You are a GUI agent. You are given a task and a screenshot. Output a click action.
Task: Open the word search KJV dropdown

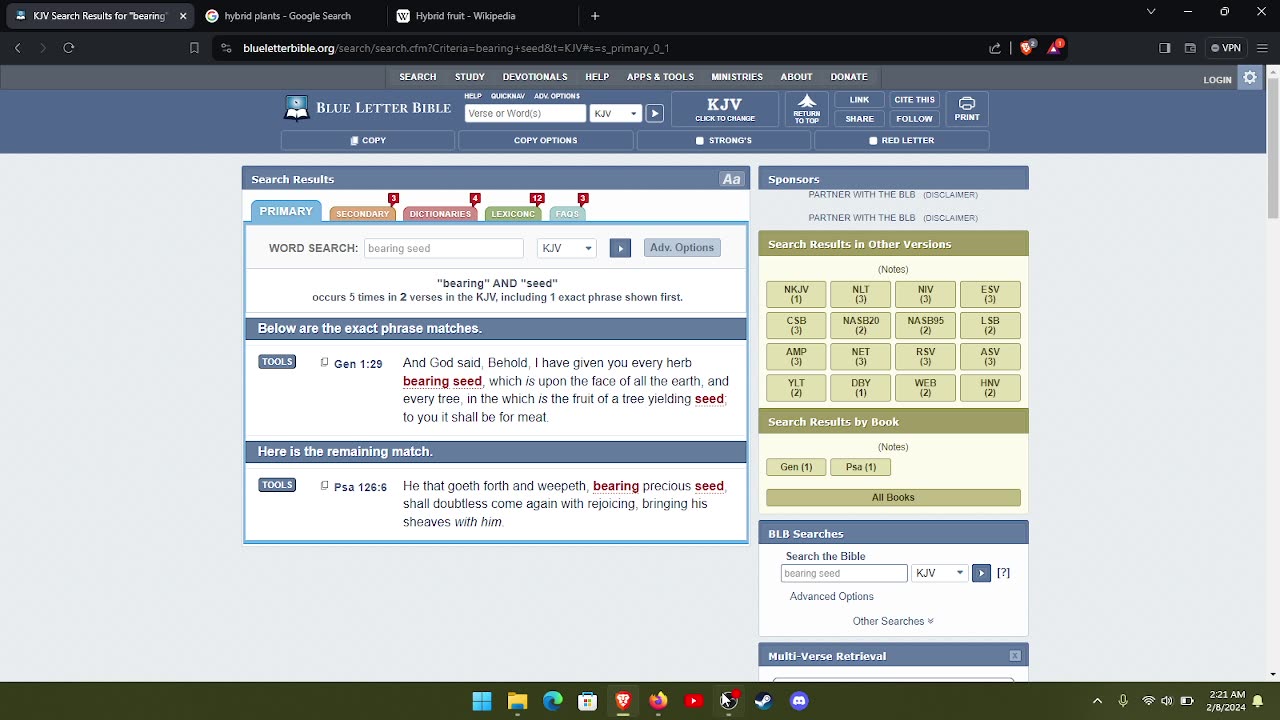(x=567, y=248)
